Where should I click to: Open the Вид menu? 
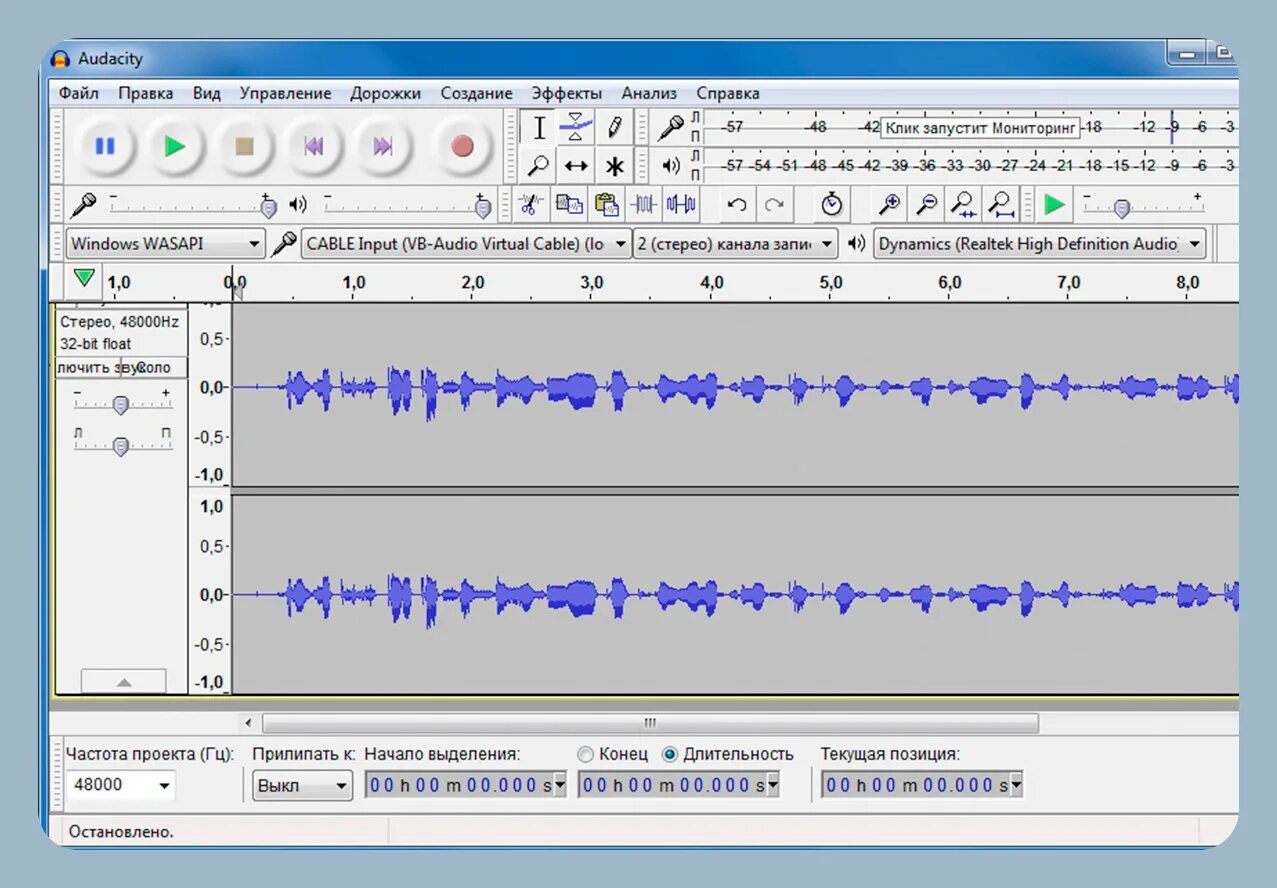[x=206, y=93]
